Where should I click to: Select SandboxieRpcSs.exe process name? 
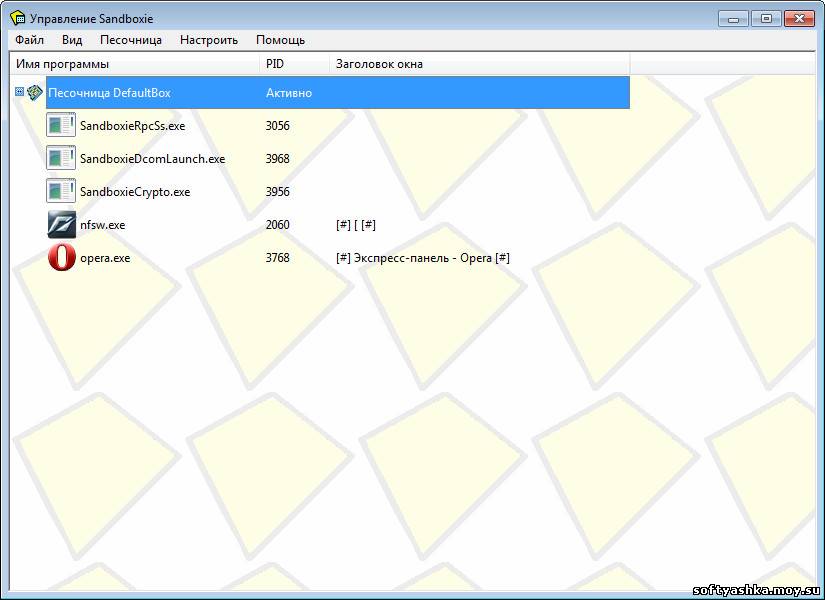[133, 126]
